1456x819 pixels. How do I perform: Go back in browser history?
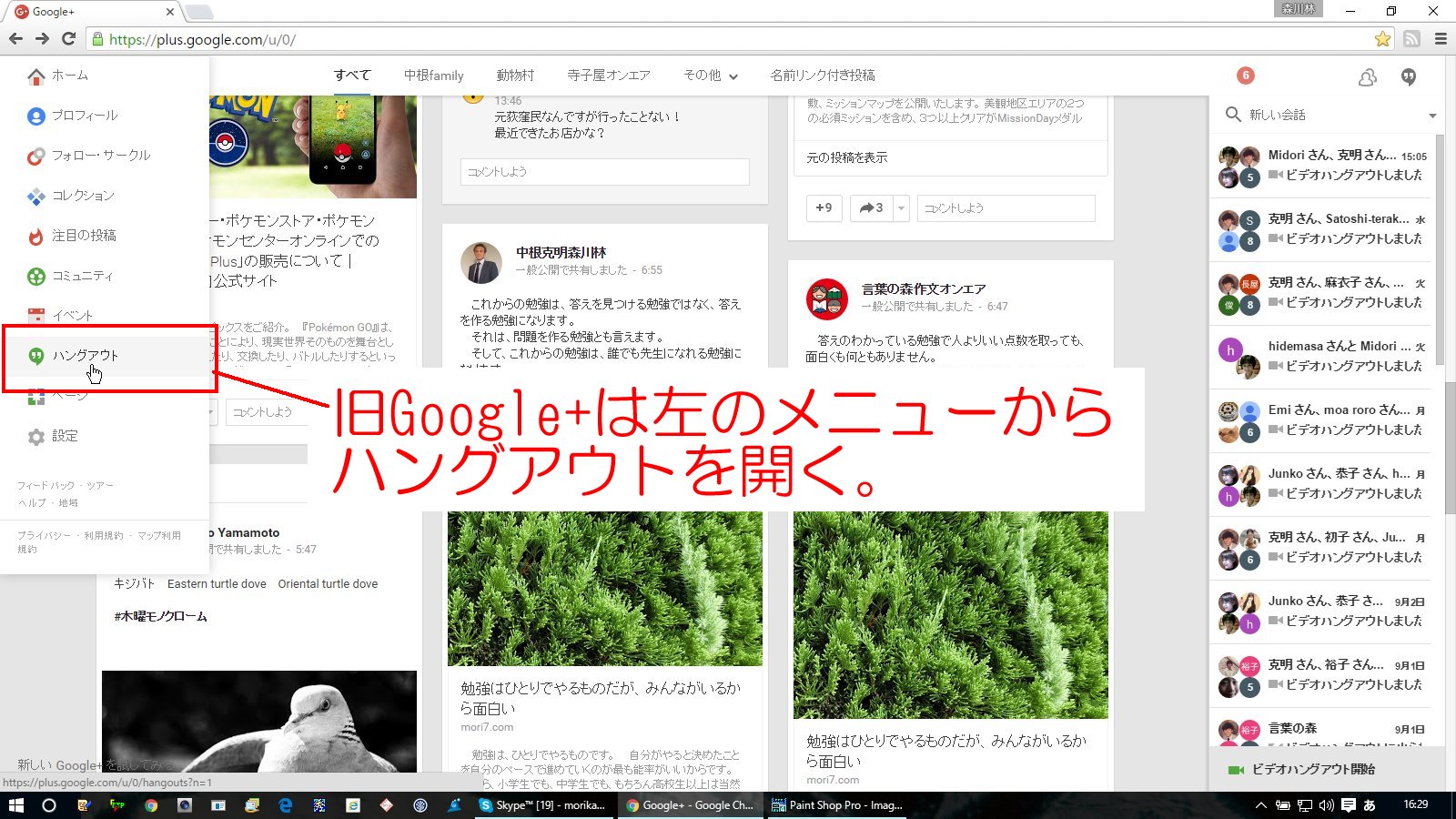15,39
